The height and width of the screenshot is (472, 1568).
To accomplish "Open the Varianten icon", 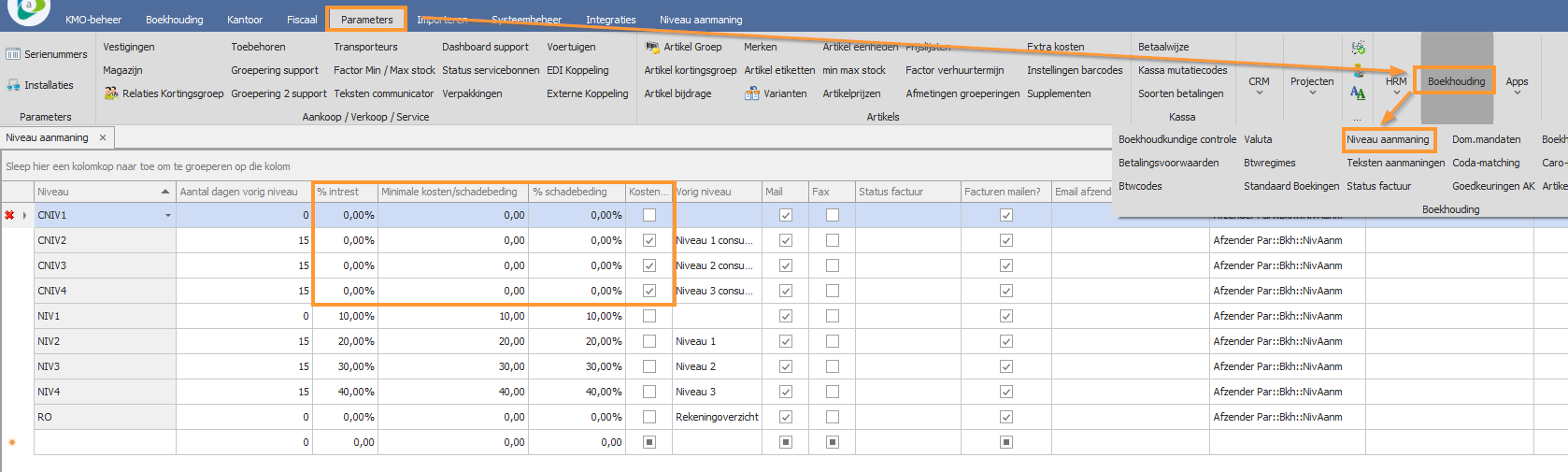I will click(752, 93).
